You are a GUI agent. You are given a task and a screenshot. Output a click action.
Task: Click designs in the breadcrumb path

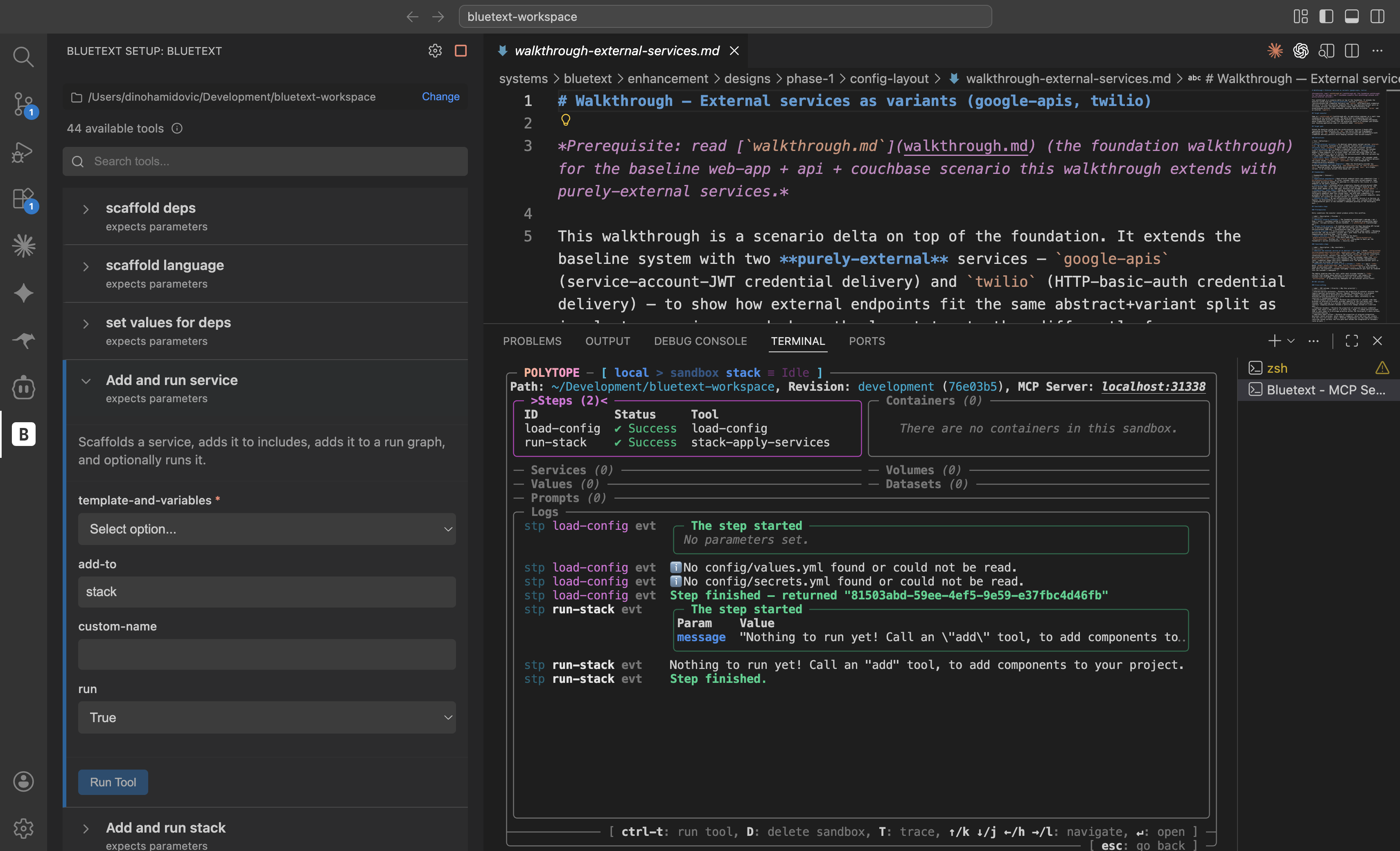pyautogui.click(x=747, y=78)
